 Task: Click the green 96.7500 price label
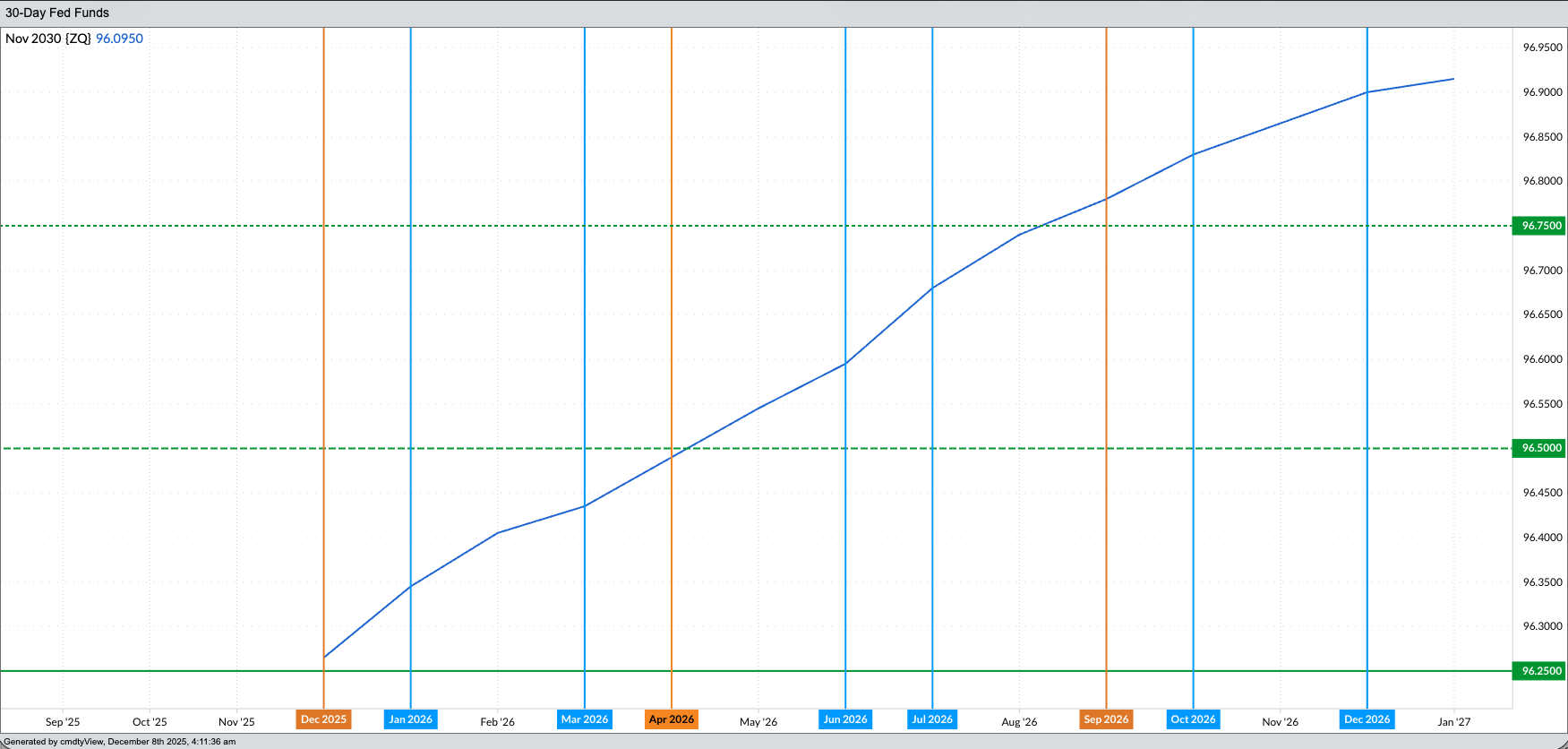click(x=1538, y=226)
